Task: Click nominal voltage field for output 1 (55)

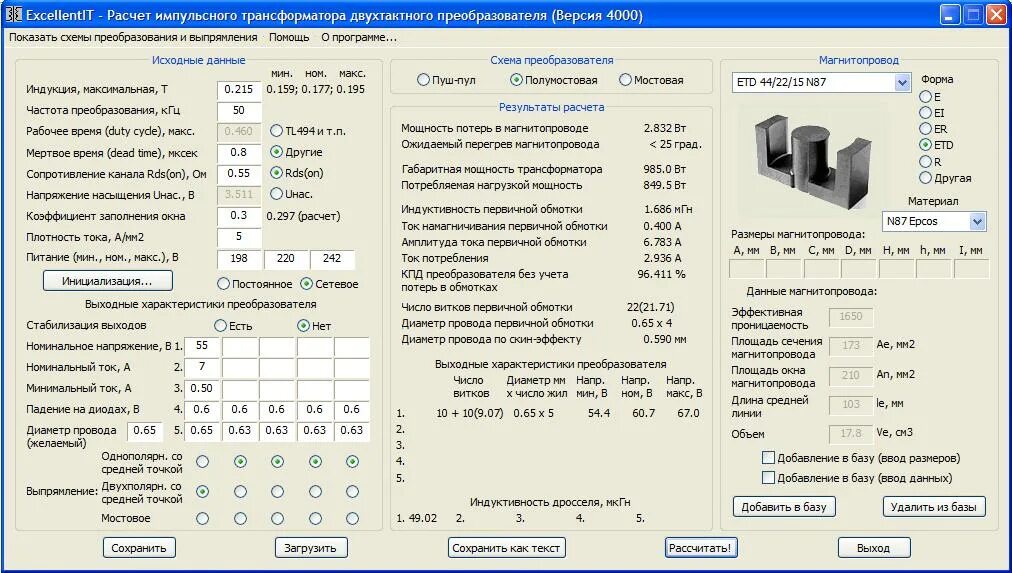Action: point(202,346)
